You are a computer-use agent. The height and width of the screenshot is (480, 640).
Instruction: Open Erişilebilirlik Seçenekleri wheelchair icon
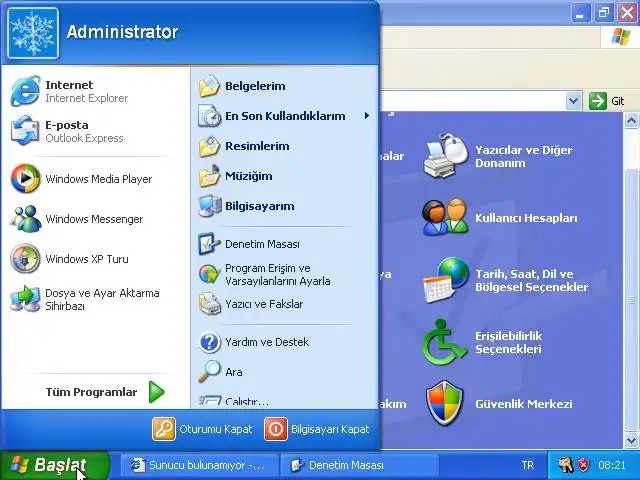point(444,342)
